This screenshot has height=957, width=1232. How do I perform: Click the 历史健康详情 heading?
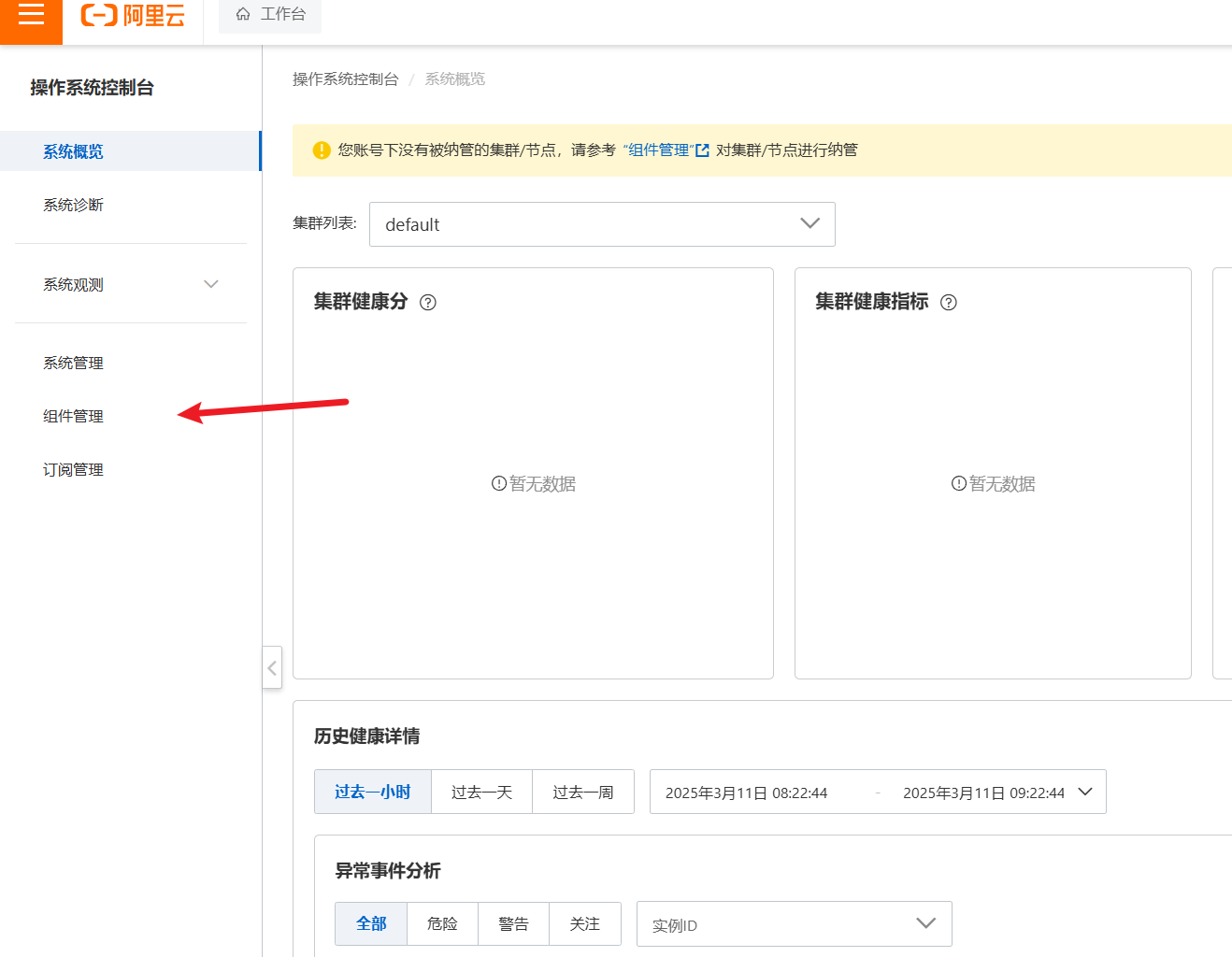point(366,736)
